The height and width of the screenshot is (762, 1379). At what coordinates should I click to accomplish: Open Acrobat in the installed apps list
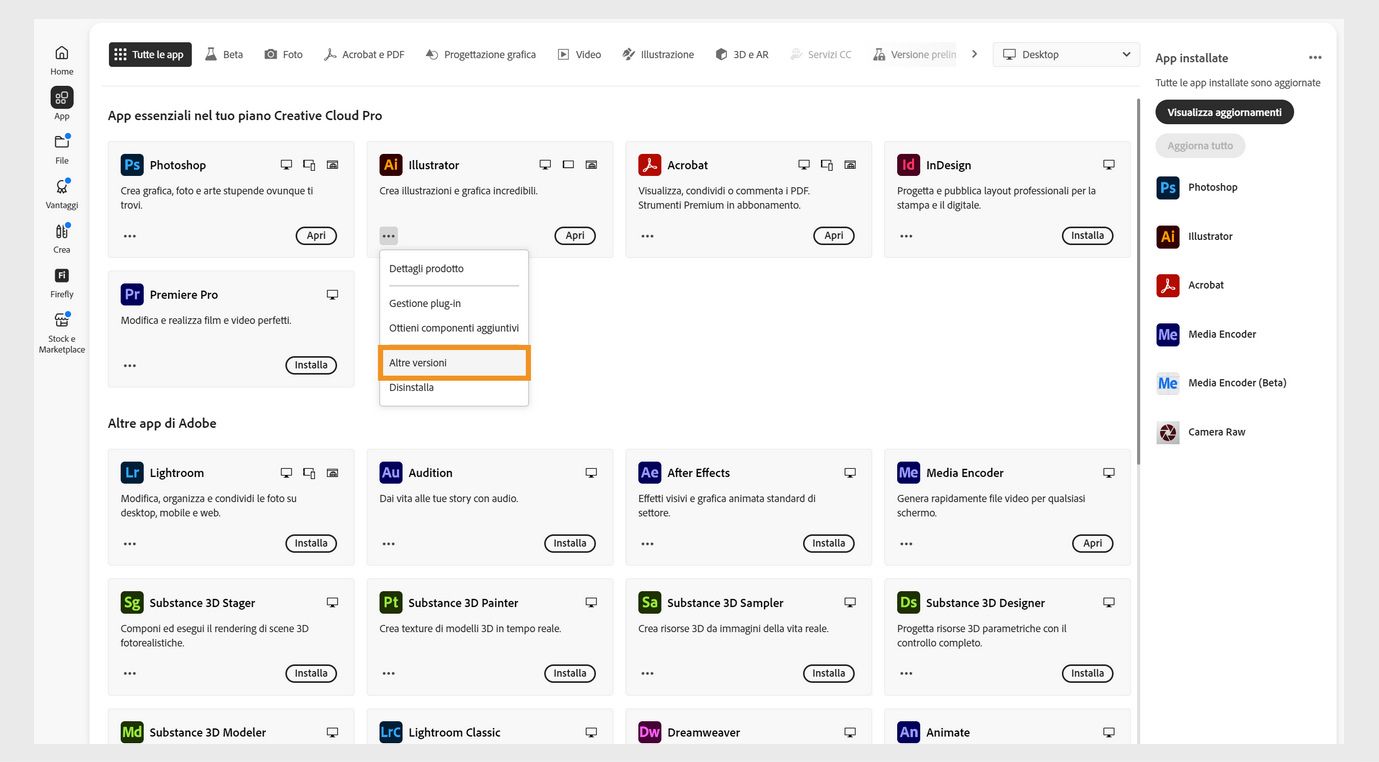[1191, 286]
